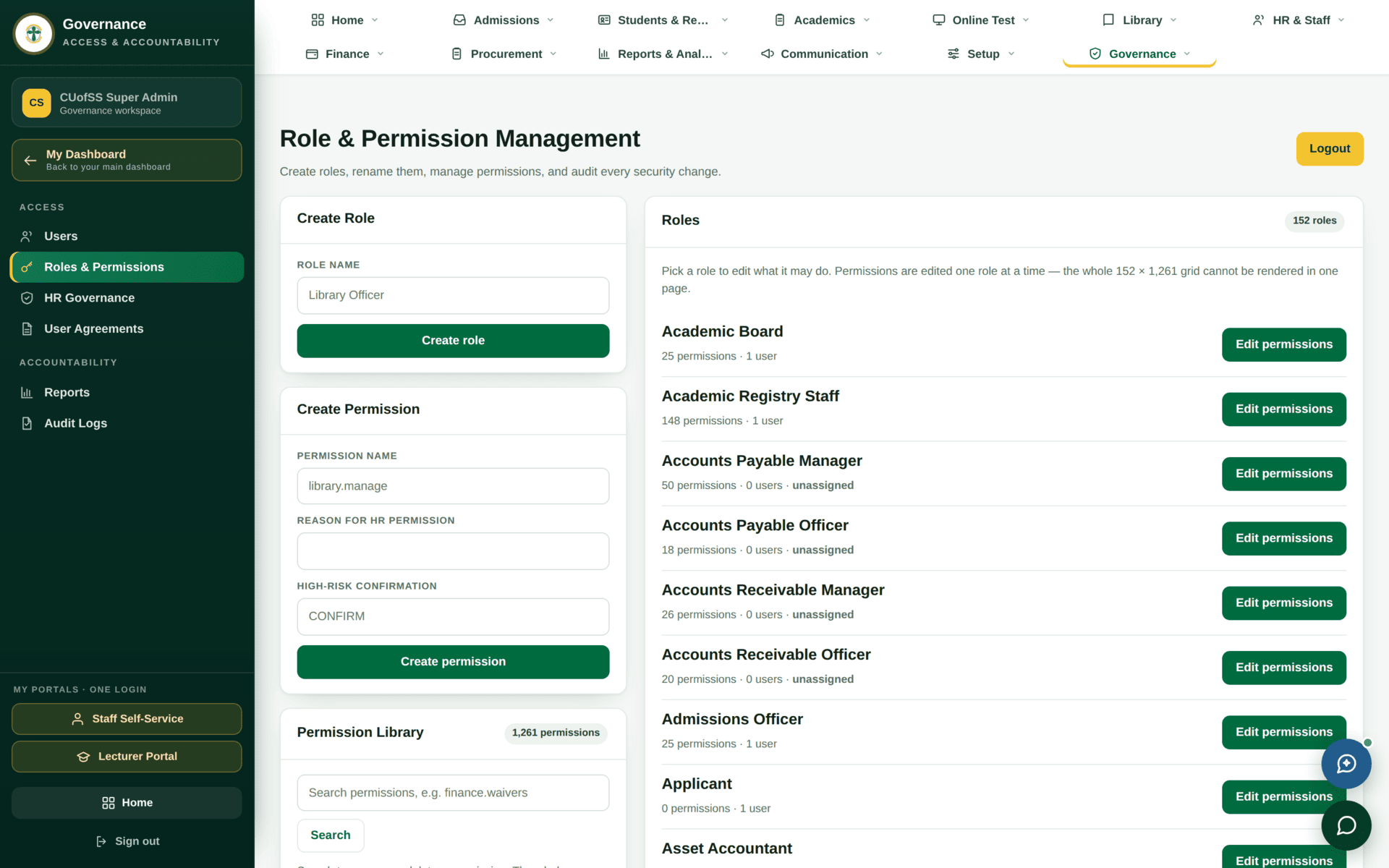This screenshot has height=868, width=1389.
Task: Click the Academics clipboard icon
Action: [x=780, y=20]
